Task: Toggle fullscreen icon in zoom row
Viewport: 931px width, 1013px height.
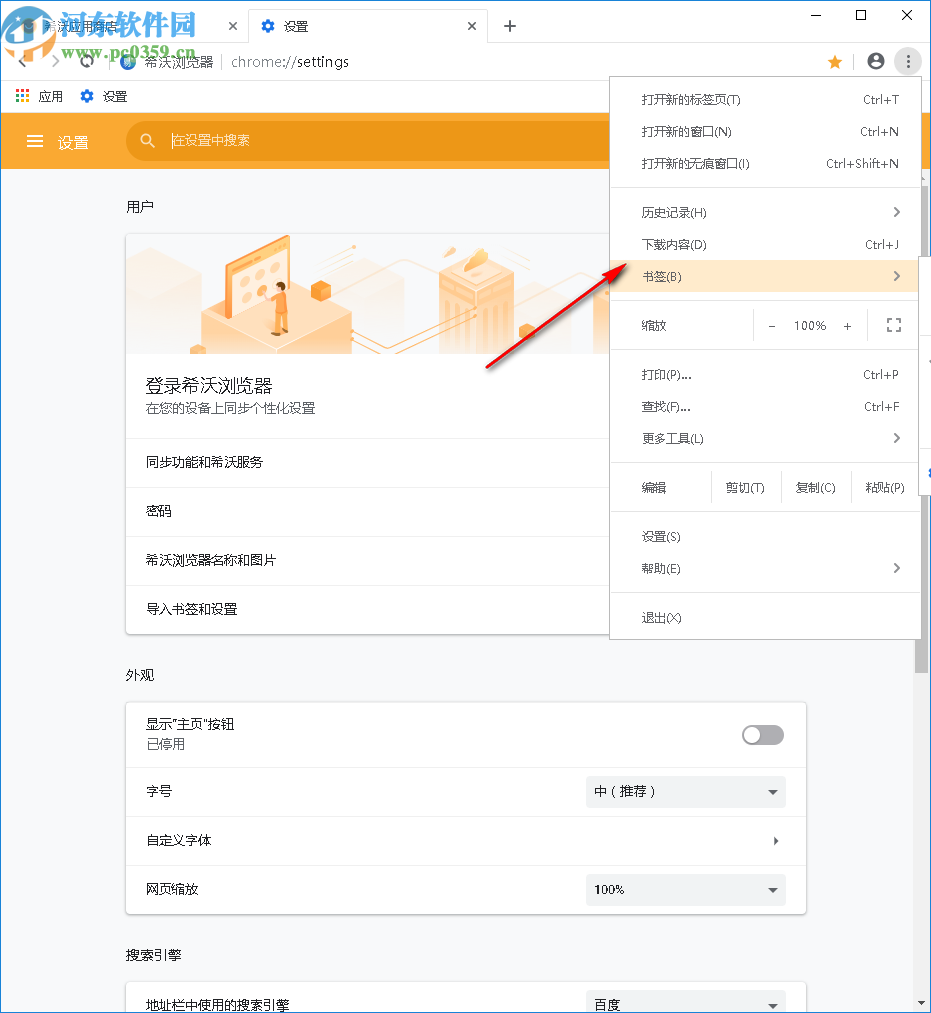Action: [x=894, y=325]
